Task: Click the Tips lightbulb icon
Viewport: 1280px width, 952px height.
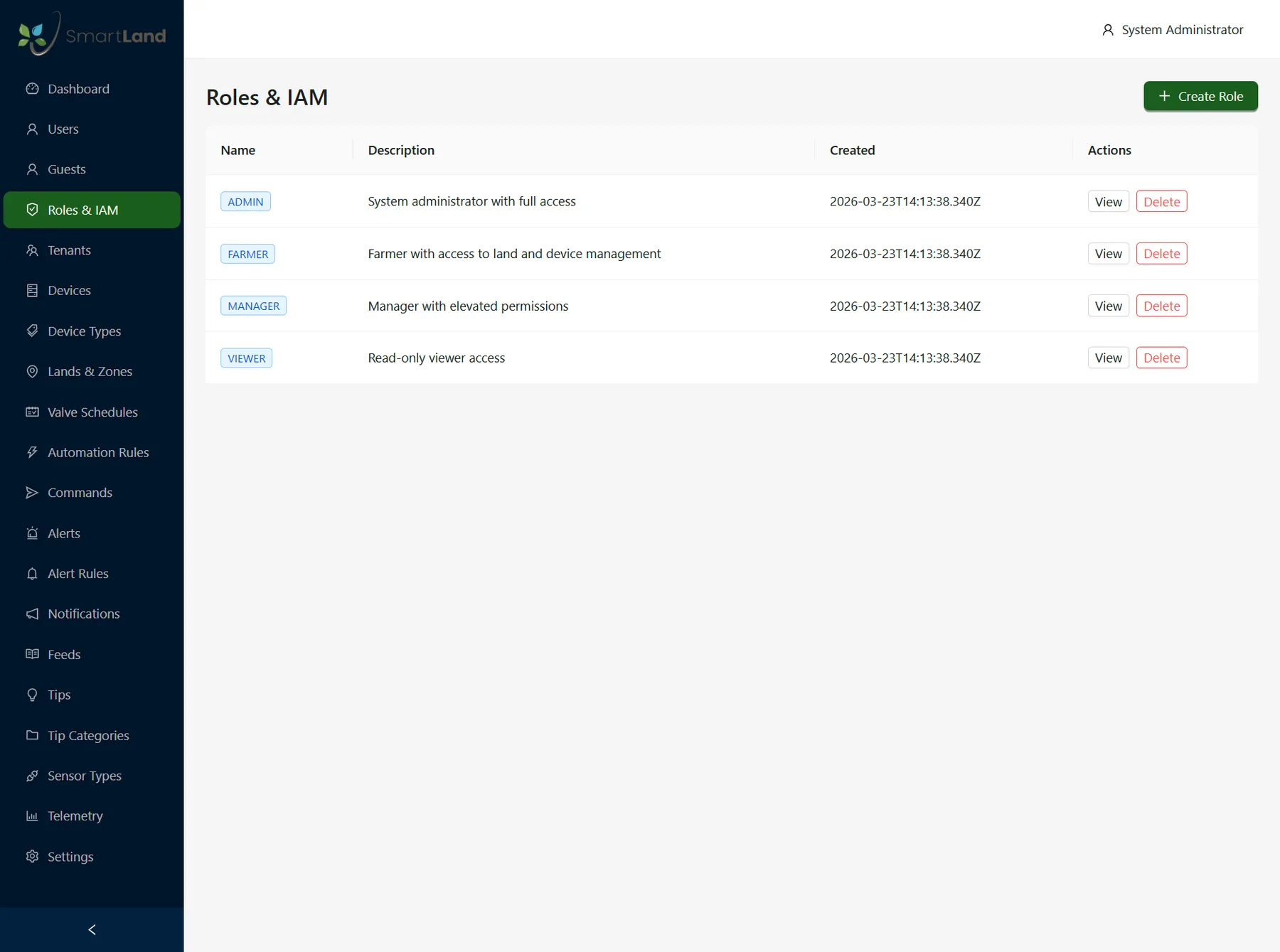Action: tap(32, 695)
